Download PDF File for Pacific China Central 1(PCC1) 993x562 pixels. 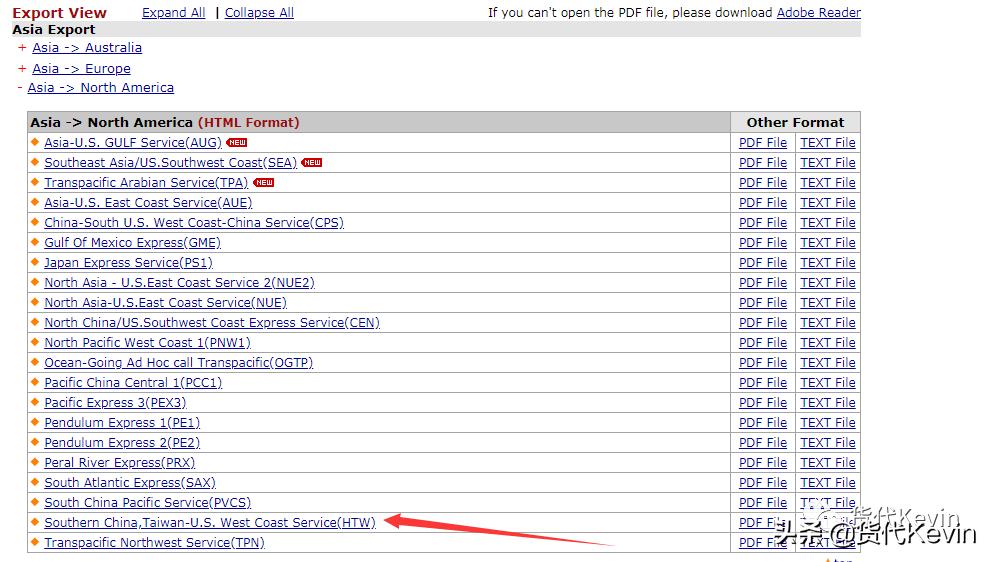click(762, 383)
